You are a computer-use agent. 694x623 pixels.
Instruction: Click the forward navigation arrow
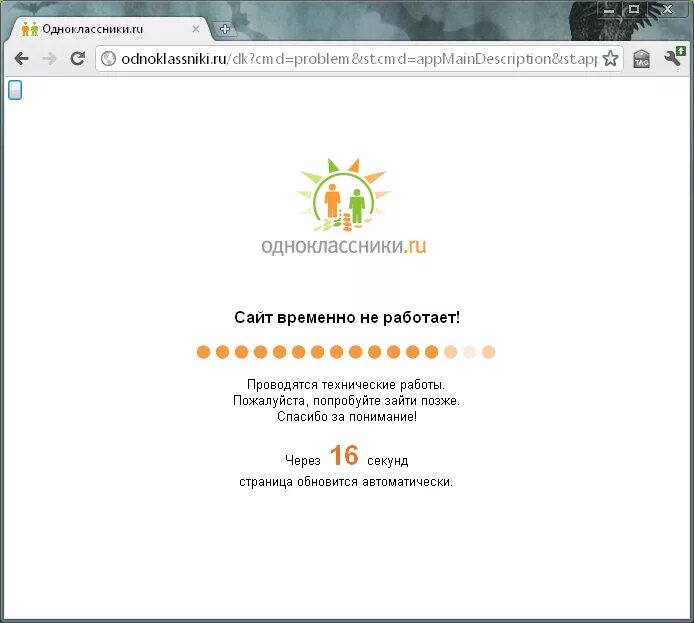[x=50, y=58]
